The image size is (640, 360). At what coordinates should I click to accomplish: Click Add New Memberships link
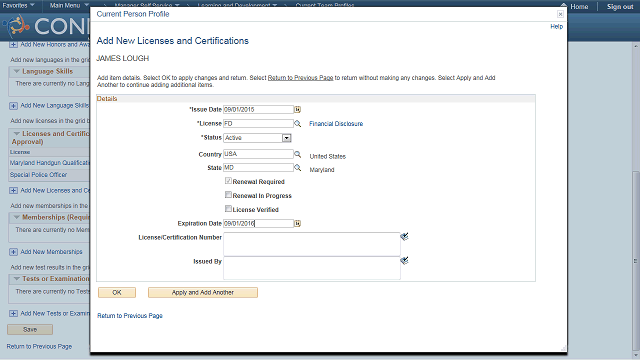tap(51, 252)
